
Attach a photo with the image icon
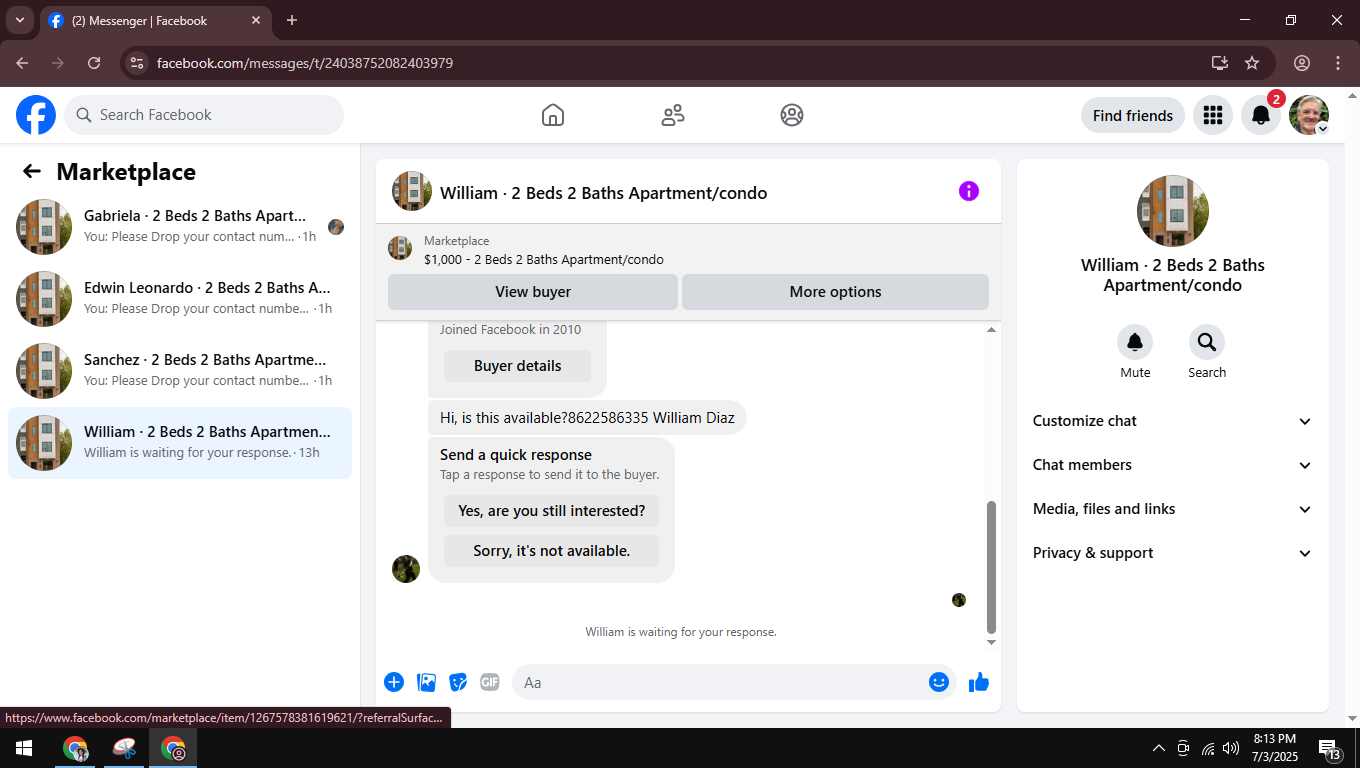tap(426, 682)
